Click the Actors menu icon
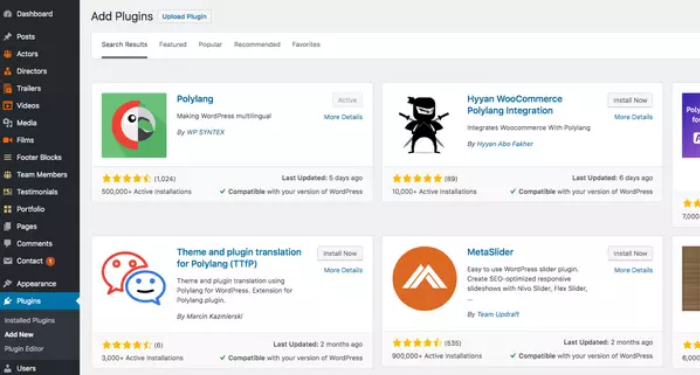The height and width of the screenshot is (375, 700). click(x=7, y=54)
